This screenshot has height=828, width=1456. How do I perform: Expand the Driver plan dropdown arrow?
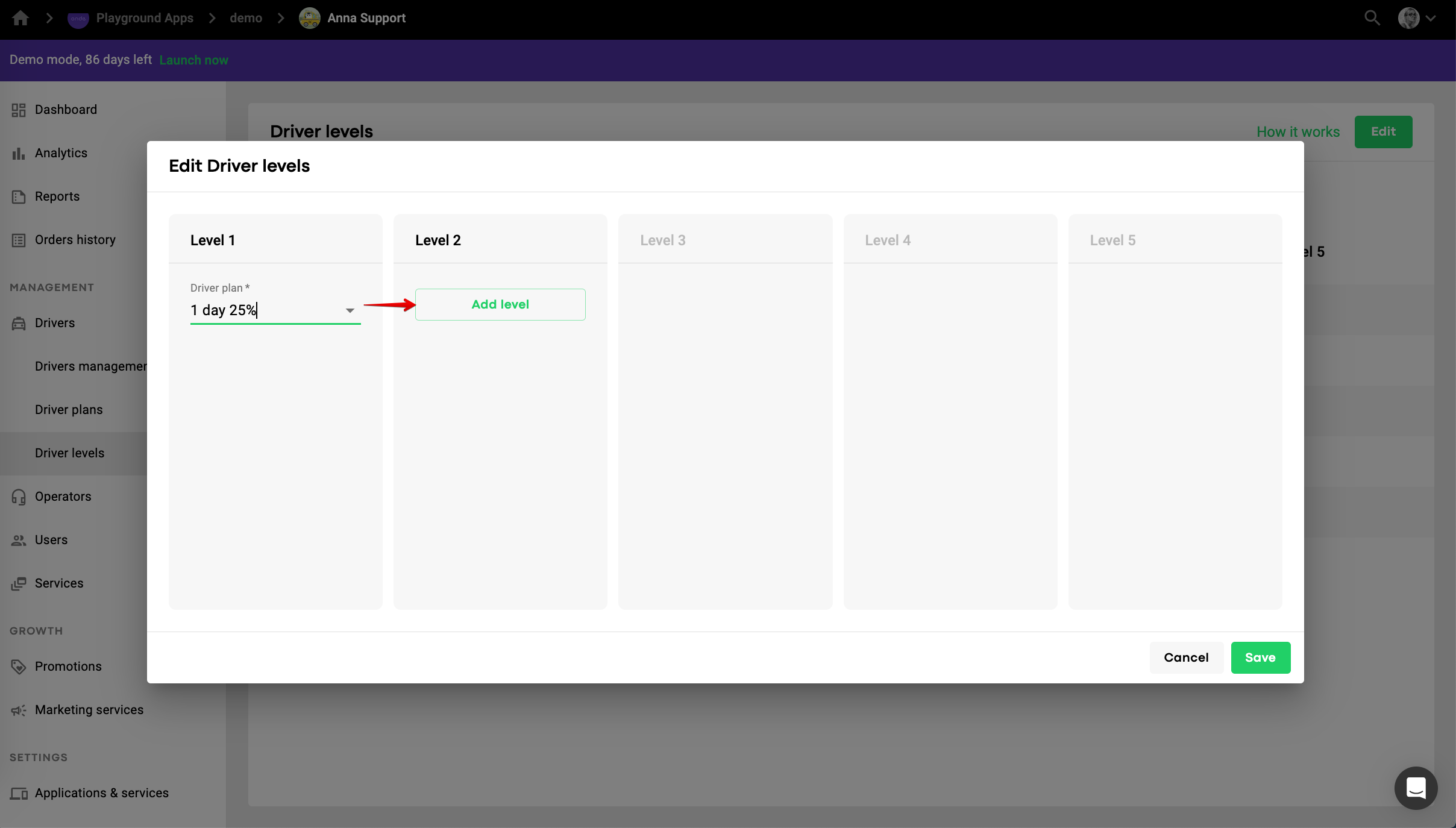coord(350,310)
